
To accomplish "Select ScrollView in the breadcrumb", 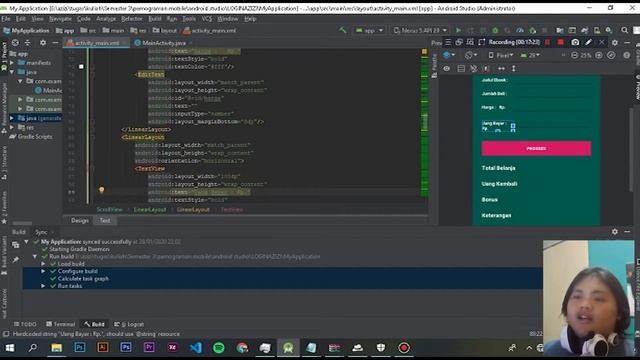I will pyautogui.click(x=109, y=209).
